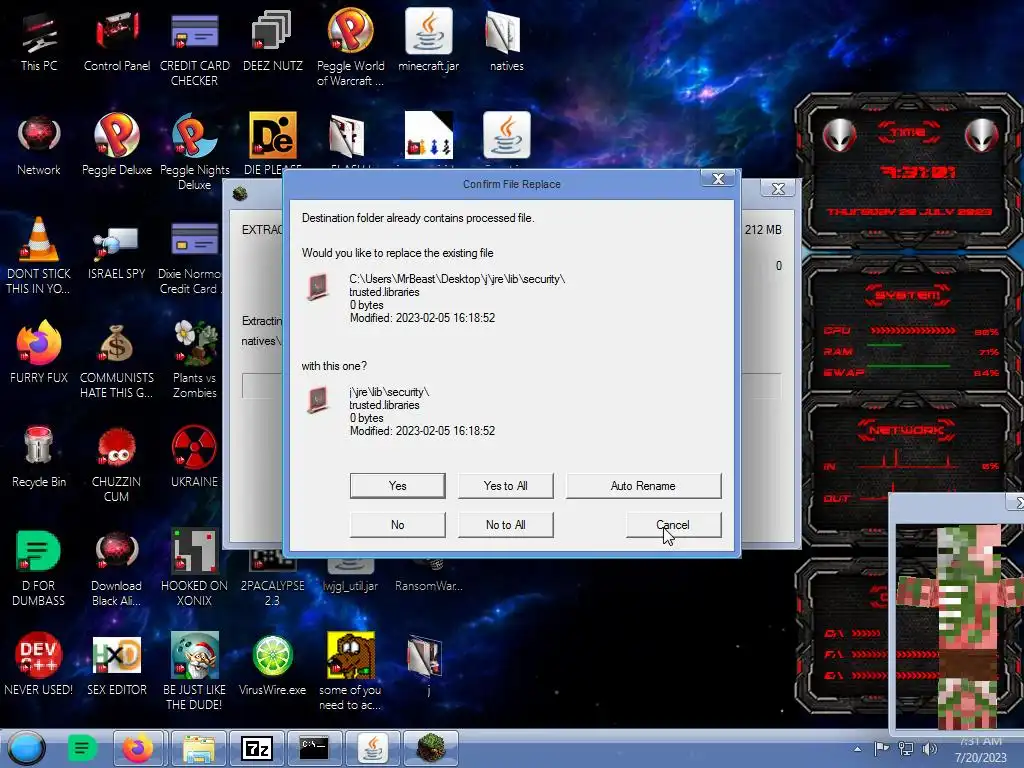The image size is (1024, 768).
Task: Launch Peggle Nights Deluxe icon
Action: [195, 152]
